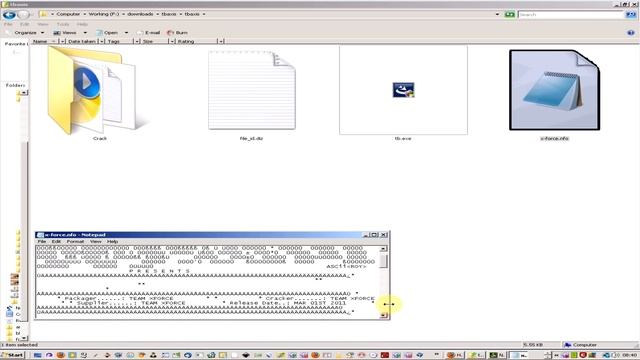The width and height of the screenshot is (640, 360).
Task: Click the "P R E S E N T S" line in Notepad
Action: tap(160, 271)
